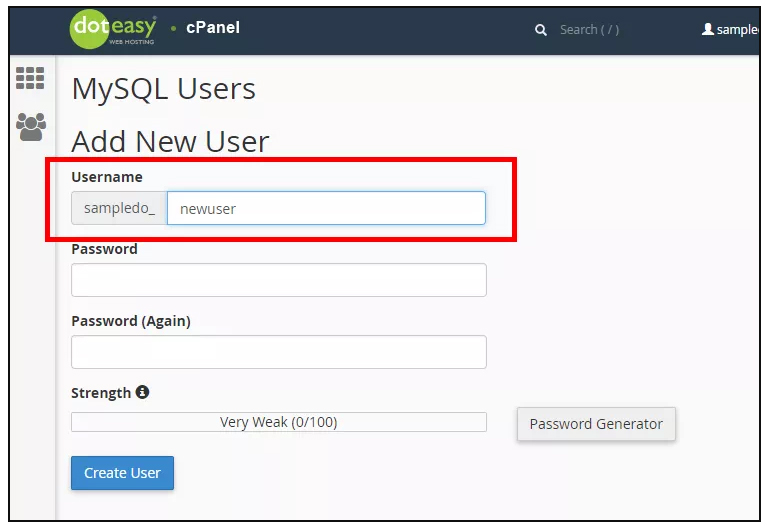Click the MySQL Users heading
The height and width of the screenshot is (528, 770).
pos(164,89)
